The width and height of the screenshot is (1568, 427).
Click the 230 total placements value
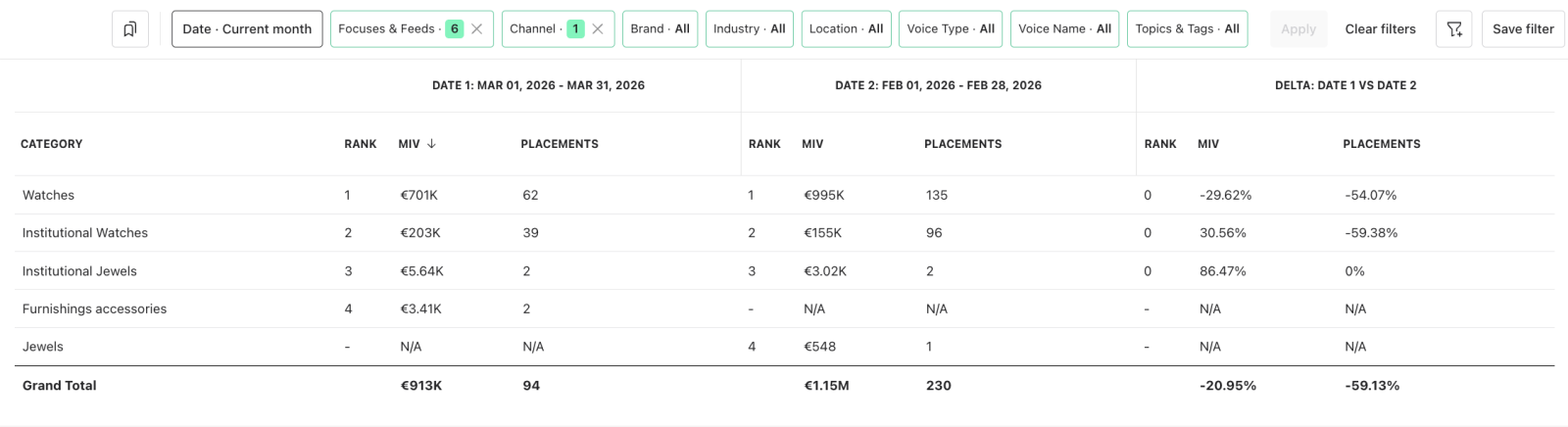[x=939, y=386]
